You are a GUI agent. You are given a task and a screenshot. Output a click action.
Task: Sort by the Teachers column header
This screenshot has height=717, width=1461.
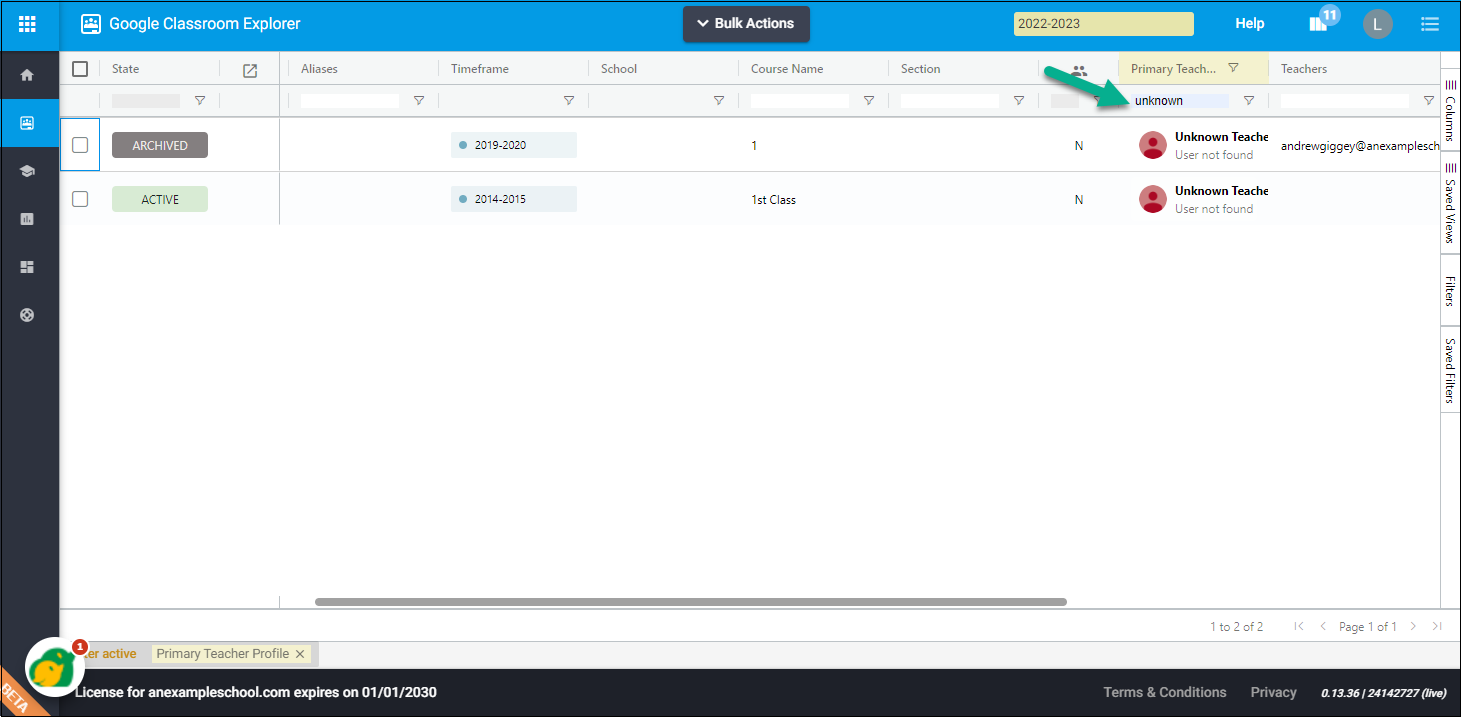pyautogui.click(x=1304, y=69)
